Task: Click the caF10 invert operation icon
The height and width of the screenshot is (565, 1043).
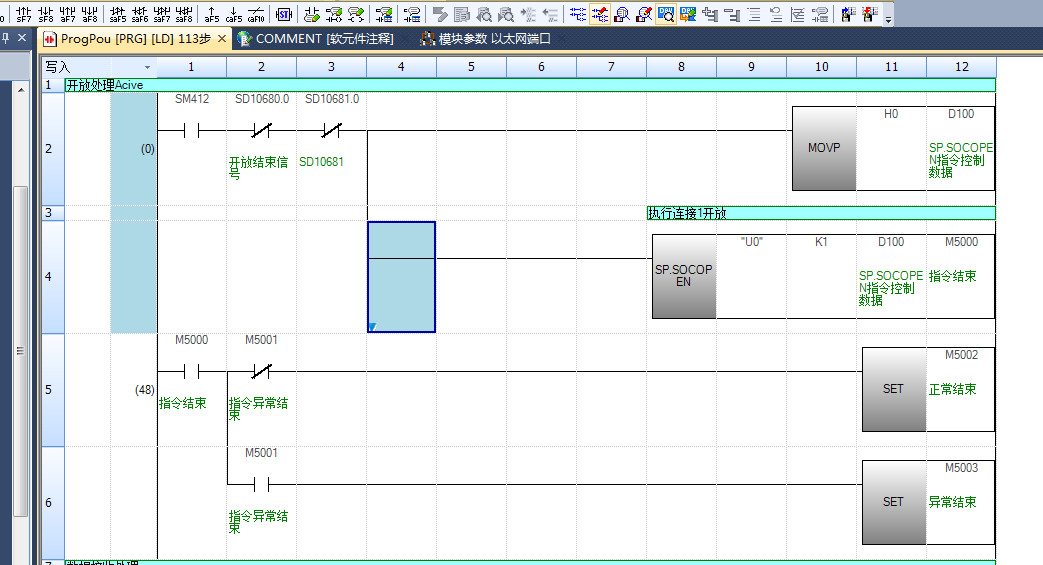Action: [x=256, y=14]
